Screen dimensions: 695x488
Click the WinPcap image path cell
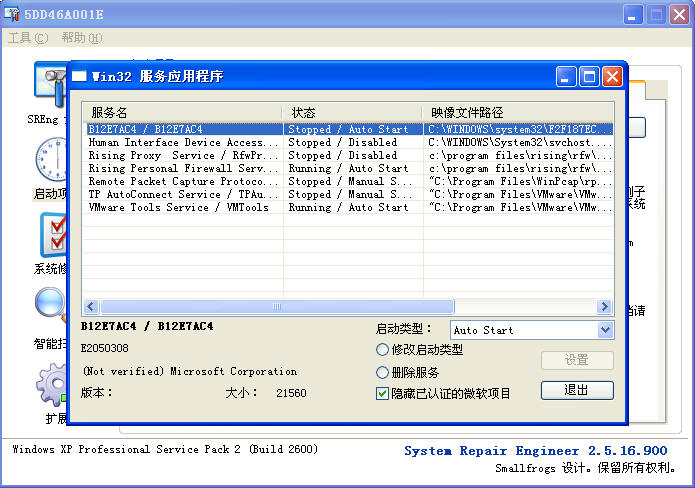pos(519,181)
